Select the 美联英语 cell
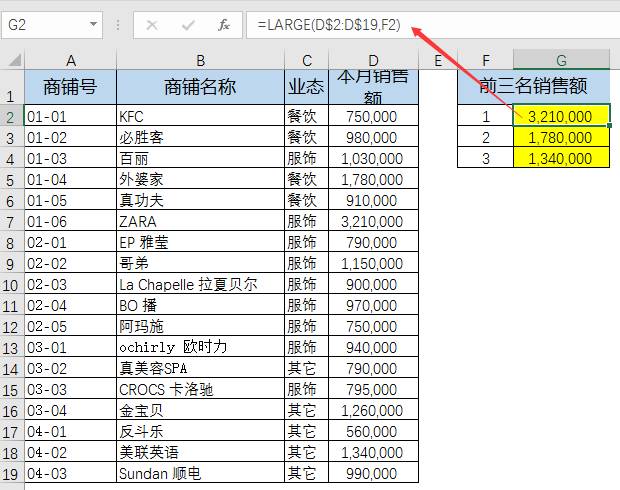Screen dimensions: 620x490 (200, 451)
